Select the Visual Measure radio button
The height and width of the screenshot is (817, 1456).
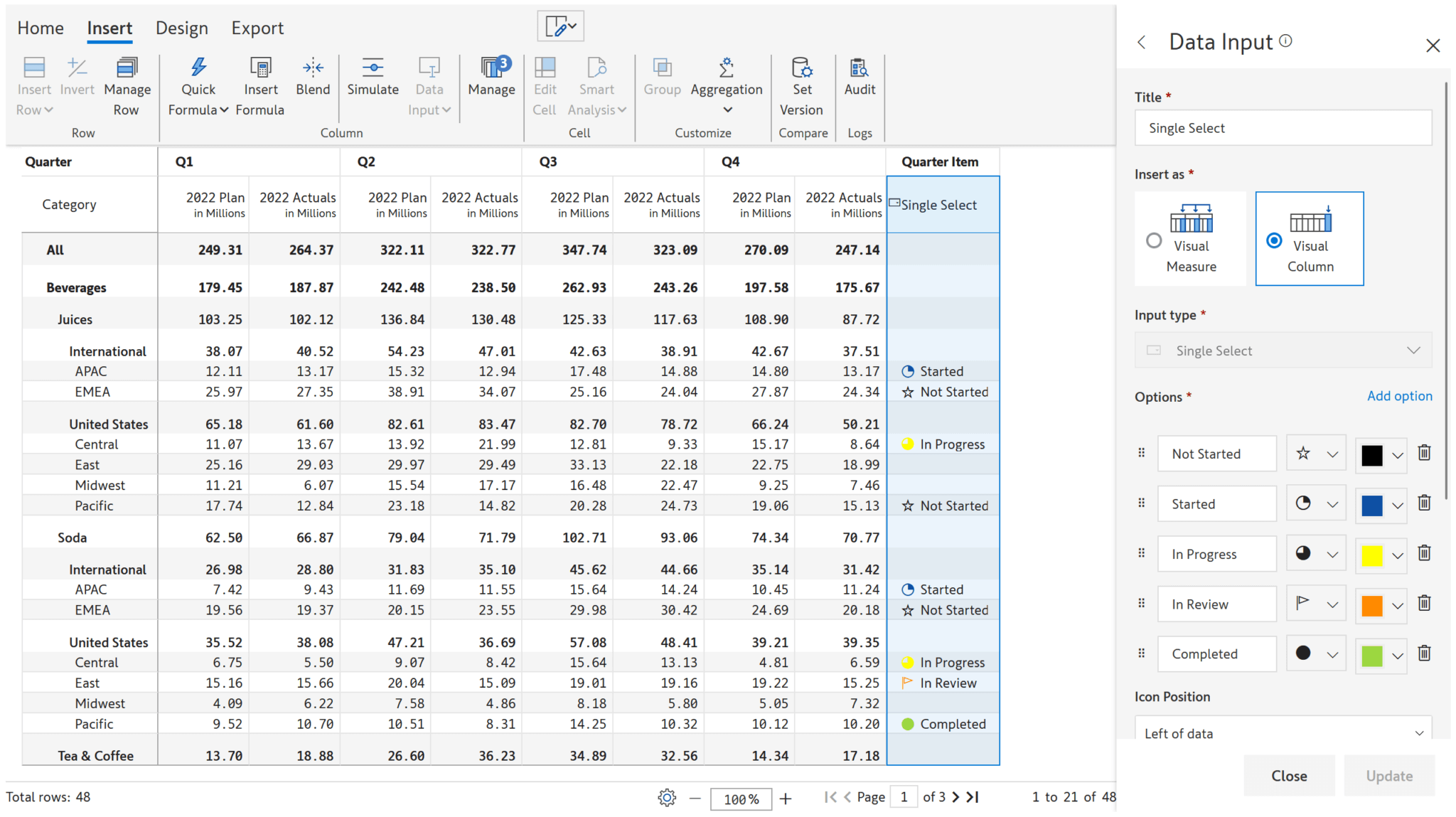coord(1154,241)
